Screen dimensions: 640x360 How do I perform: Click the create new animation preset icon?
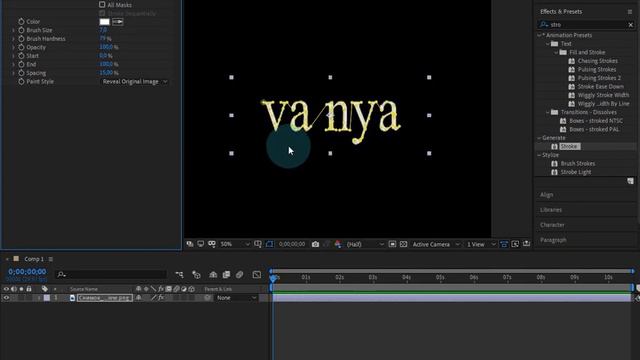(x=630, y=181)
